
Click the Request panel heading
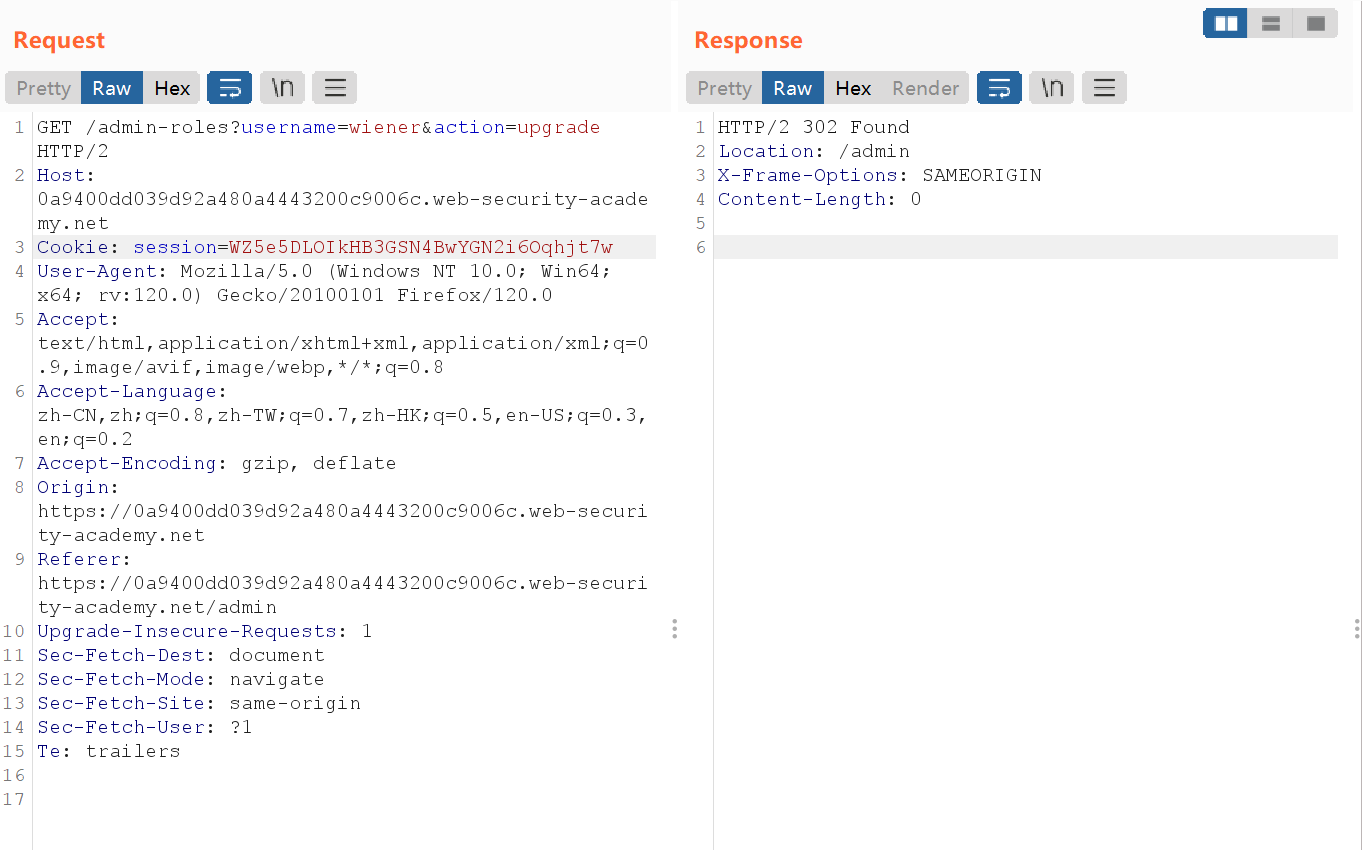coord(59,40)
